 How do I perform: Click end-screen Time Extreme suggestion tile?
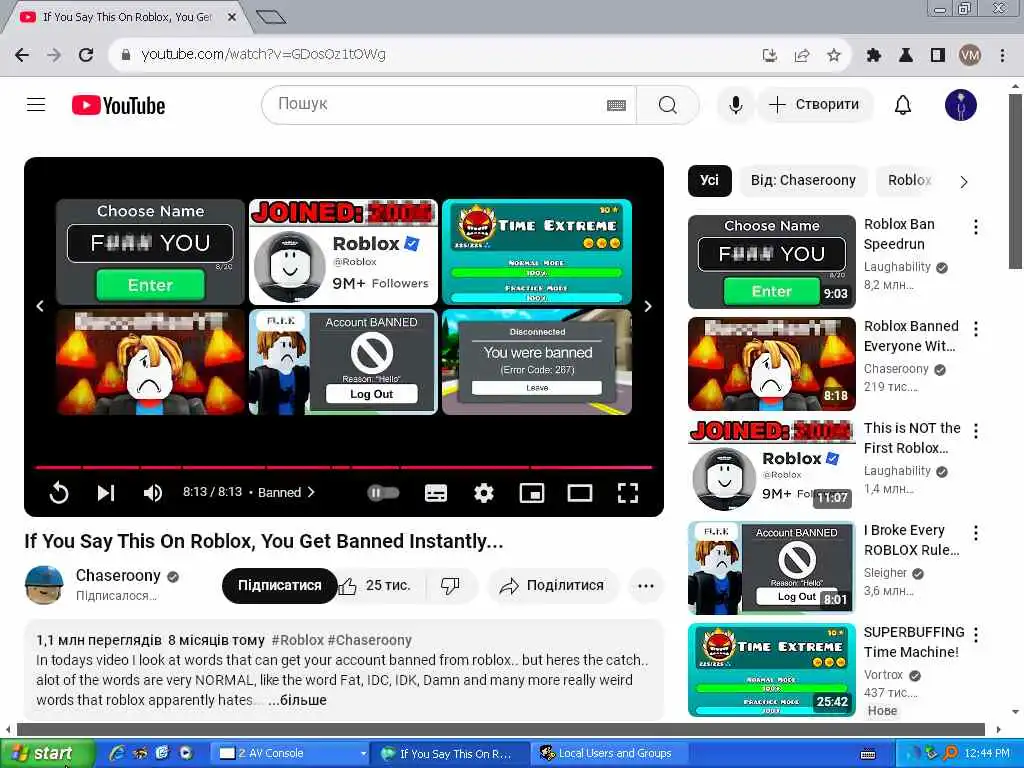click(537, 252)
